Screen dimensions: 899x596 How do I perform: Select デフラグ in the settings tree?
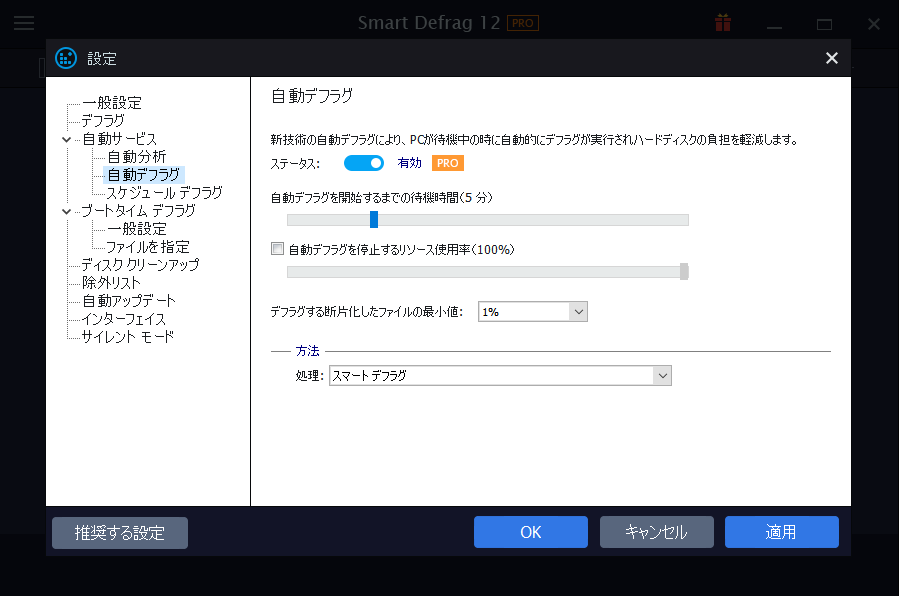pos(103,121)
